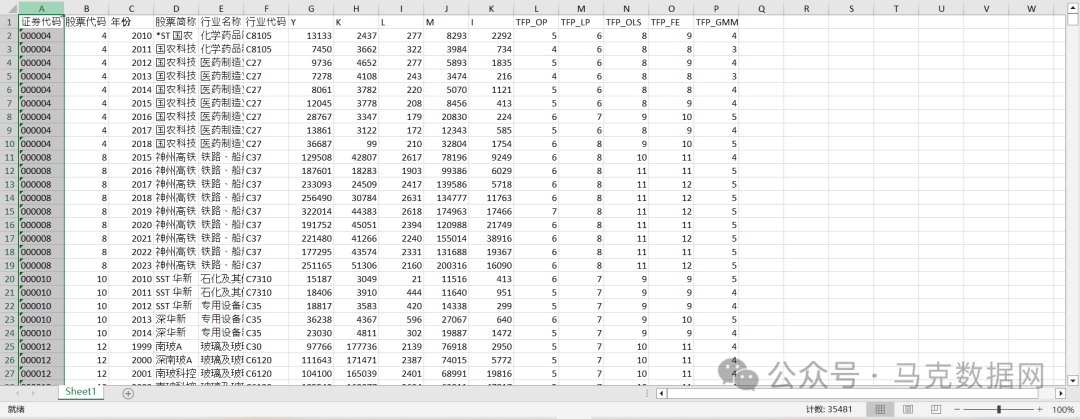The width and height of the screenshot is (1080, 419).
Task: Select the 股票简称 header cell
Action: [x=176, y=22]
